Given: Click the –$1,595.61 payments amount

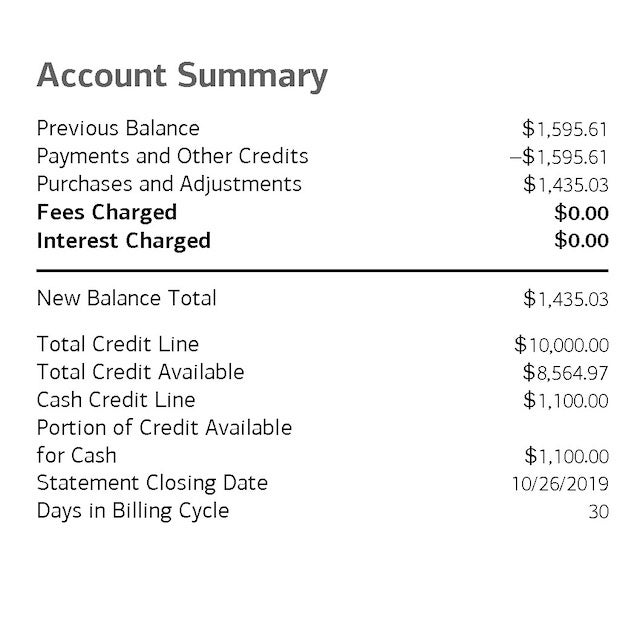Looking at the screenshot, I should pyautogui.click(x=558, y=157).
